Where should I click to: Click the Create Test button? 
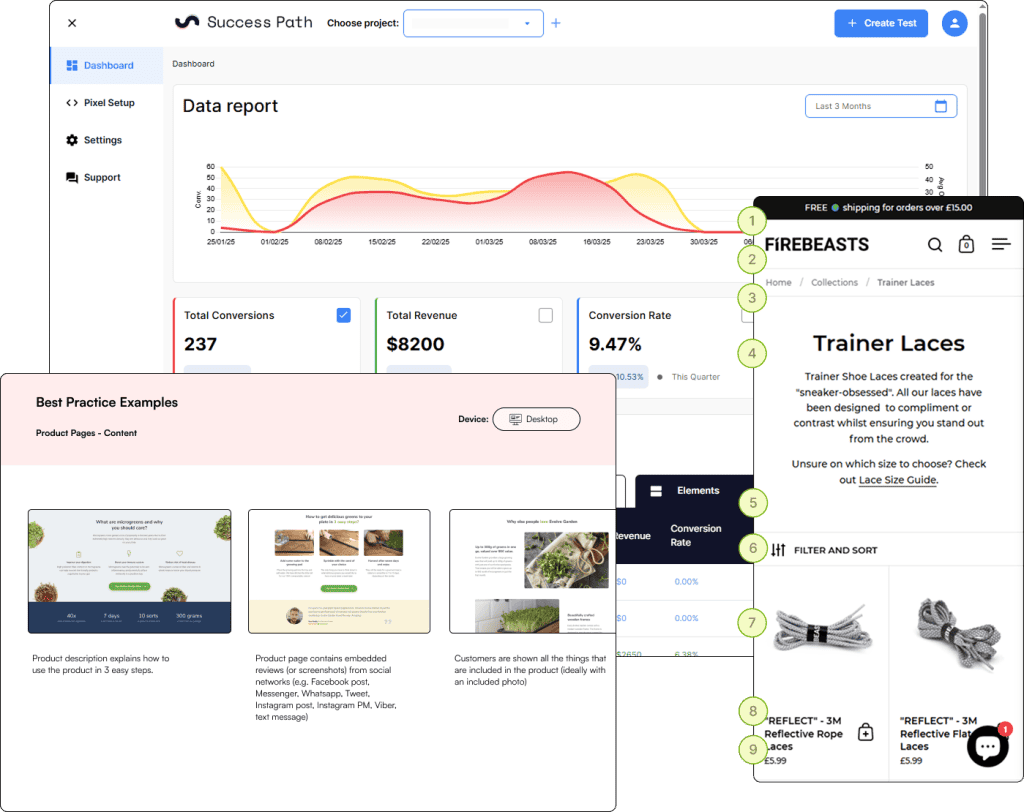[881, 23]
